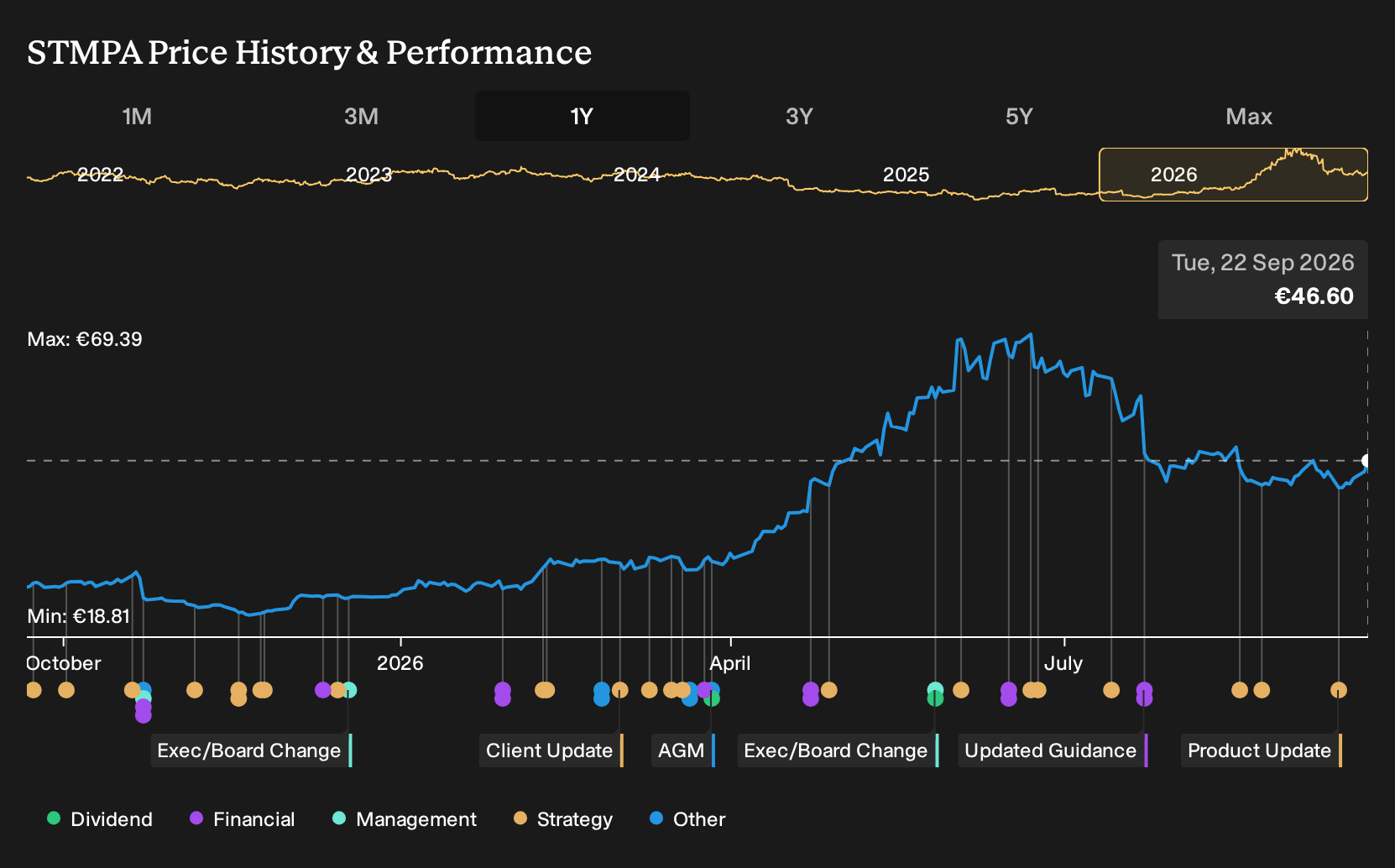Open Exec/Board Change label beside Updated Guidance
Image resolution: width=1395 pixels, height=868 pixels.
(838, 750)
